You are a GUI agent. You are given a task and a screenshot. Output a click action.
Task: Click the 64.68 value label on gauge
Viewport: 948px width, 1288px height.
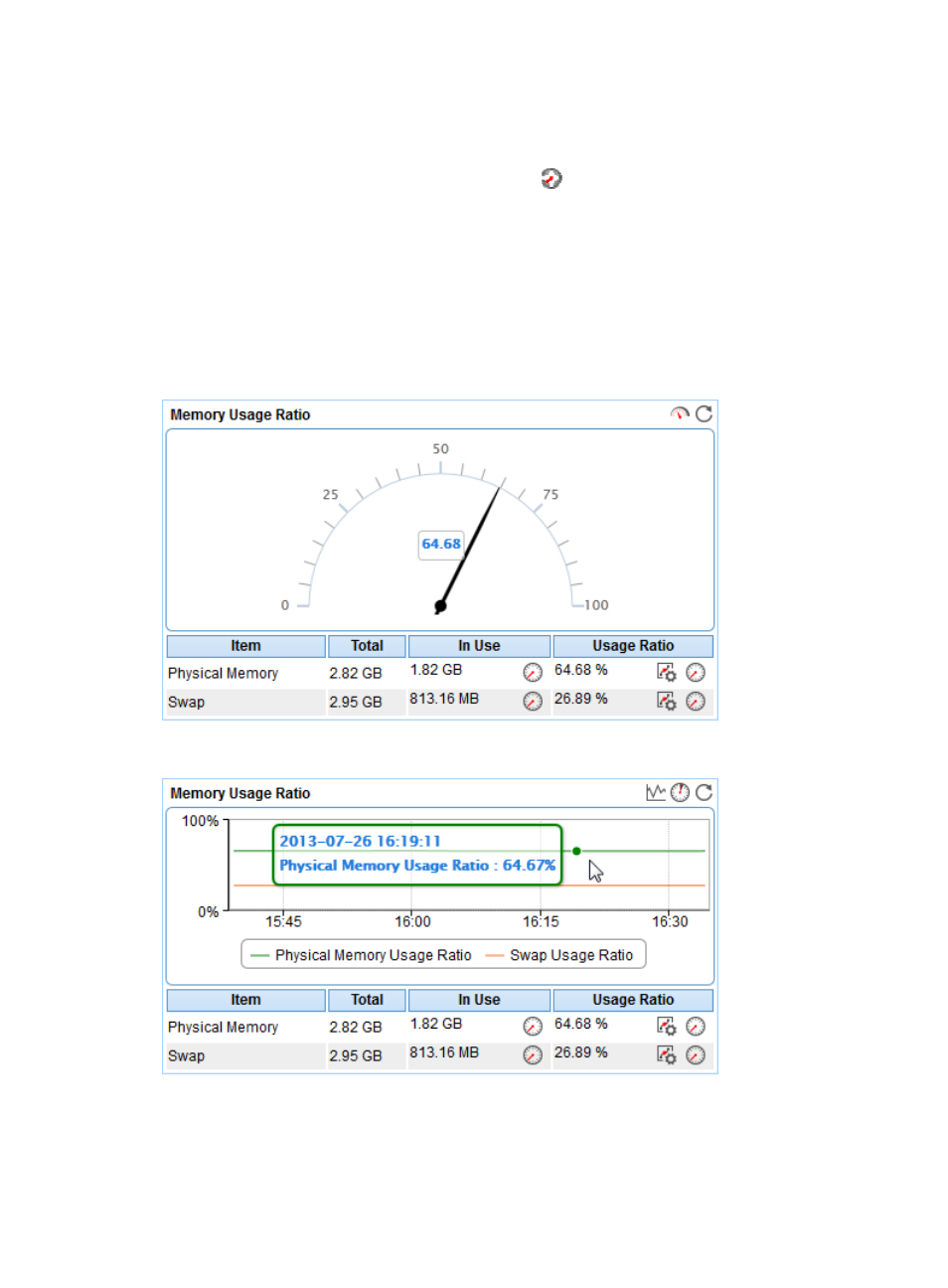tap(440, 544)
